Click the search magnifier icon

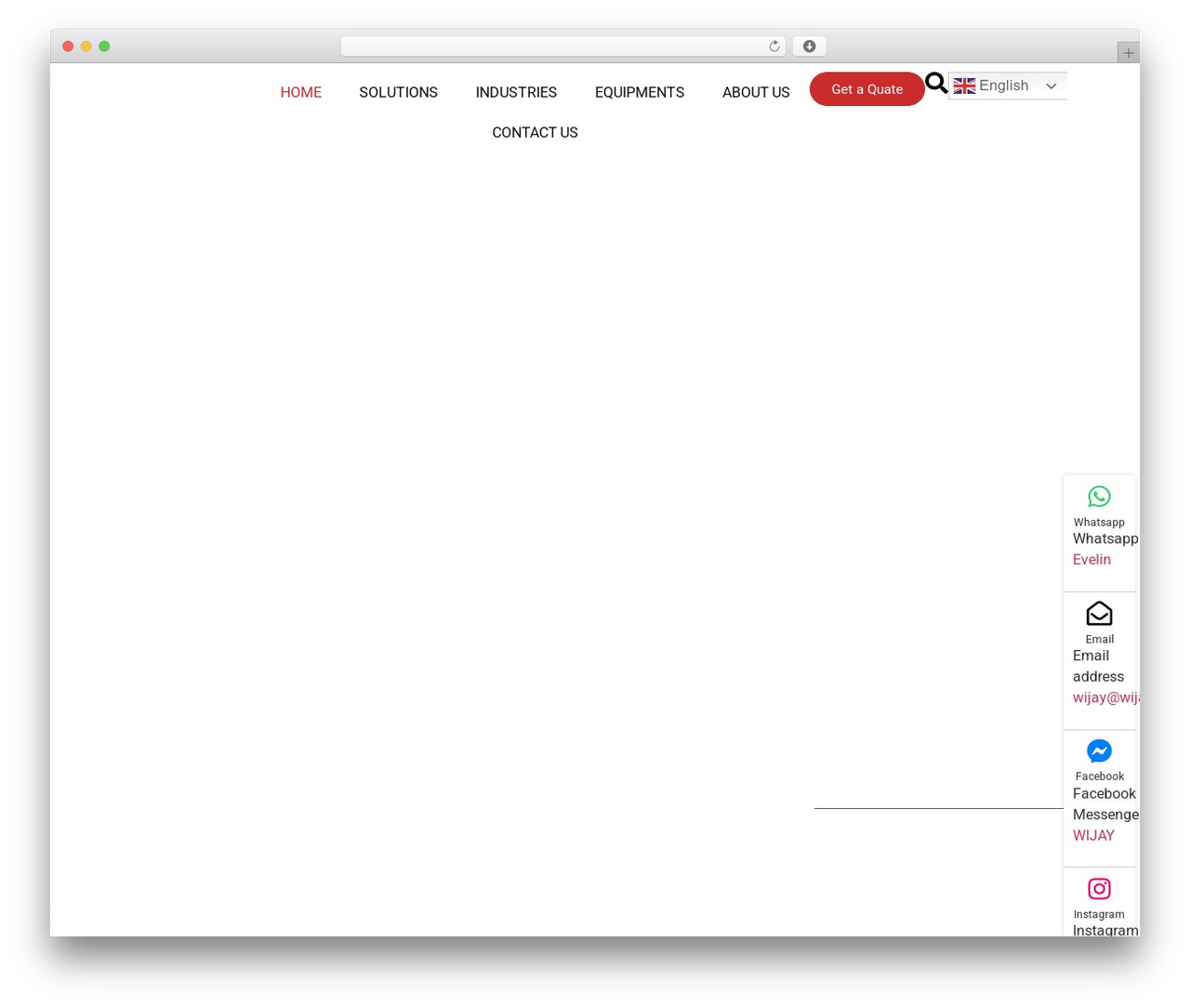936,84
